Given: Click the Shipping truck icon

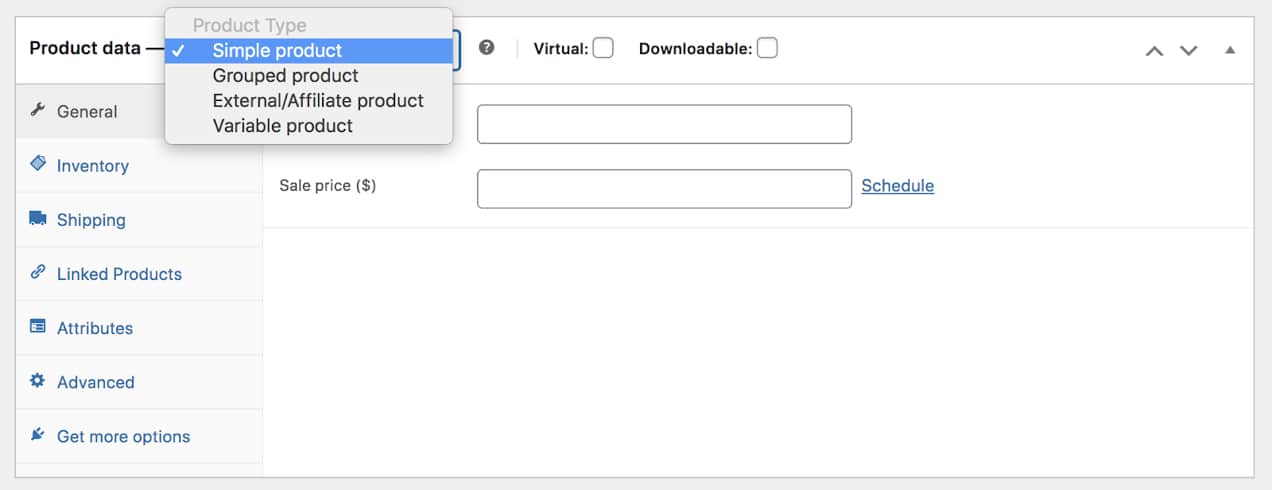Looking at the screenshot, I should [x=38, y=218].
